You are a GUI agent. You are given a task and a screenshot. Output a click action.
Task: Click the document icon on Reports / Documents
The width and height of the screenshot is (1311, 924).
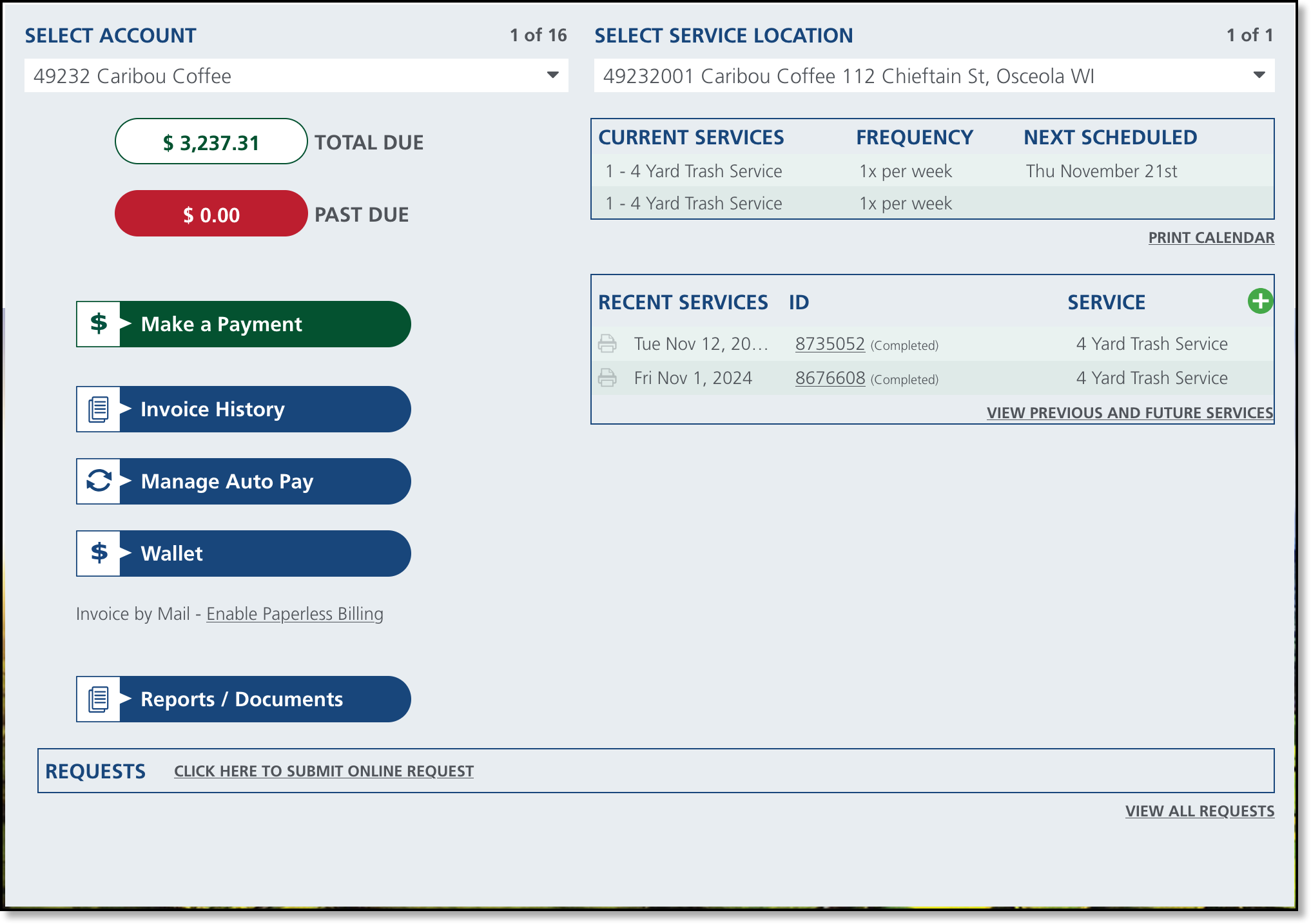coord(99,699)
